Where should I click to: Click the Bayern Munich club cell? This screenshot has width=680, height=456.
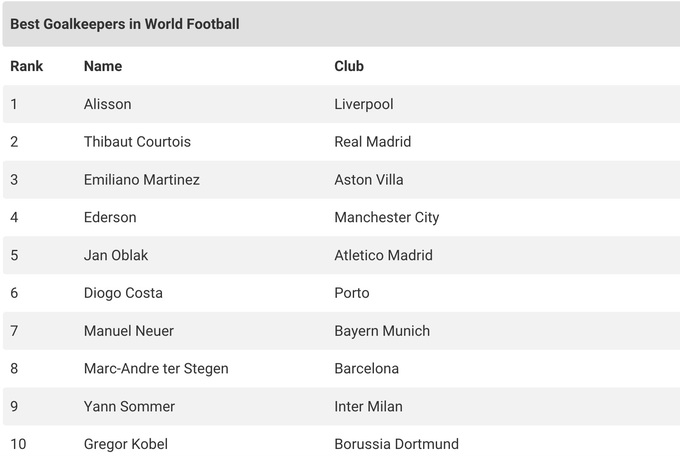click(x=382, y=331)
